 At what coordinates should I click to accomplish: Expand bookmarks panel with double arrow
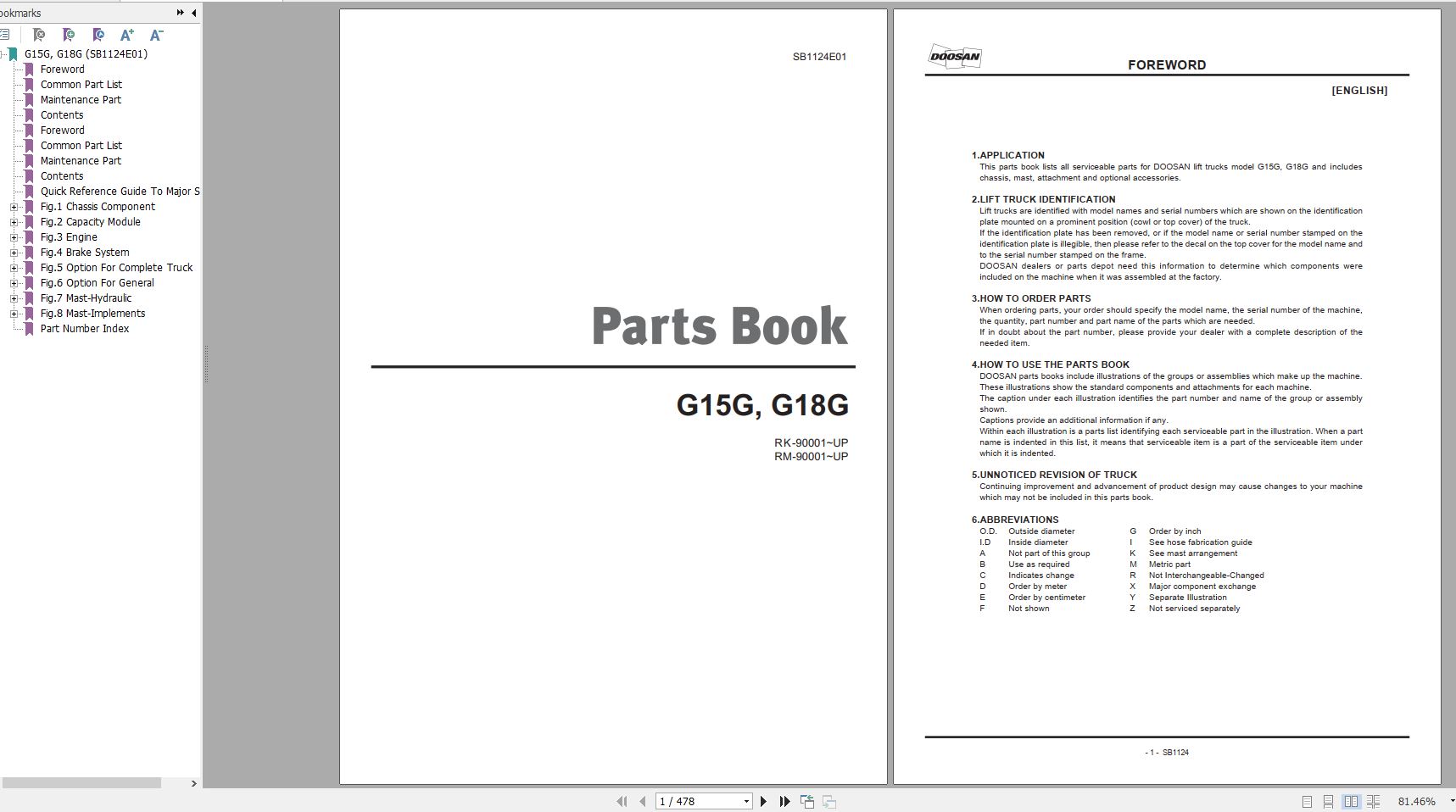click(x=180, y=13)
